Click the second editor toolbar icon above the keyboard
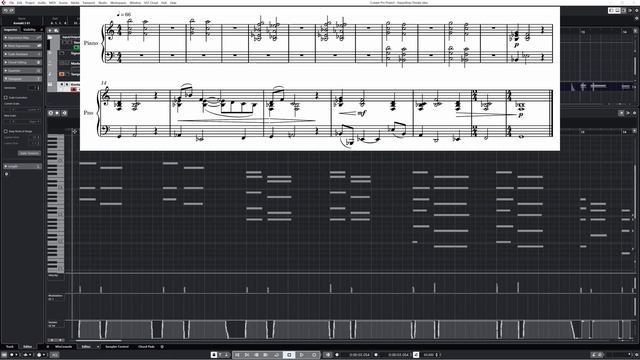 pos(58,113)
